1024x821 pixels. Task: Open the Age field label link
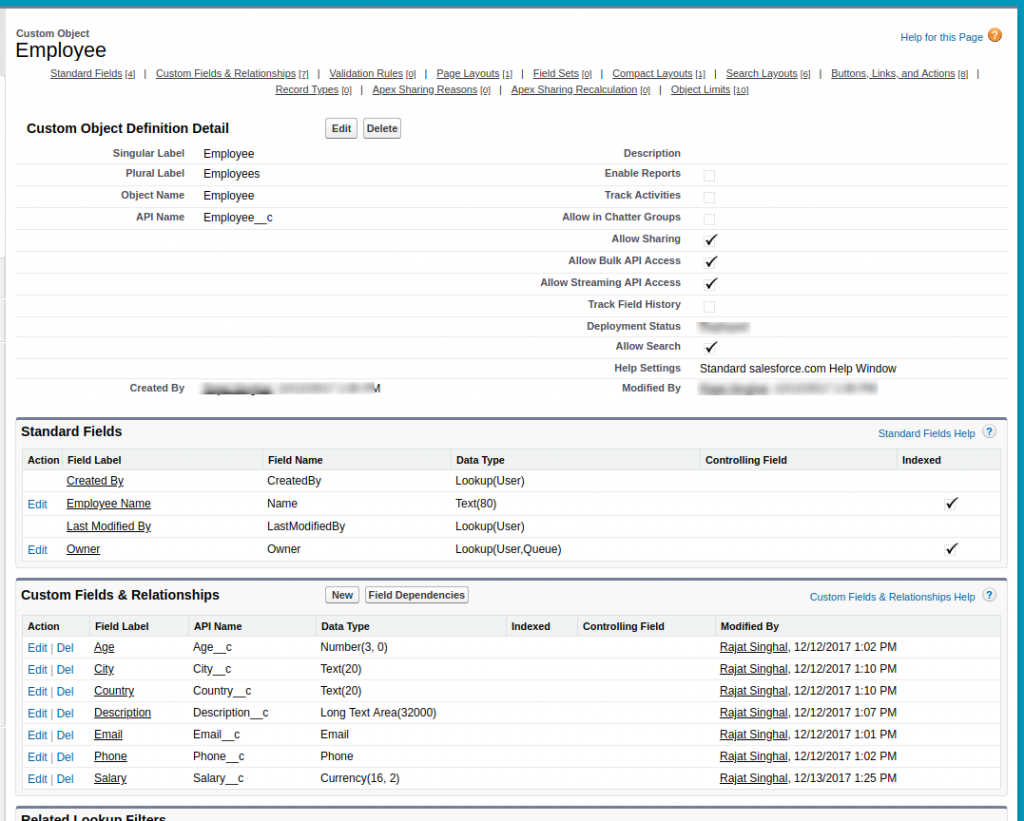pos(104,647)
